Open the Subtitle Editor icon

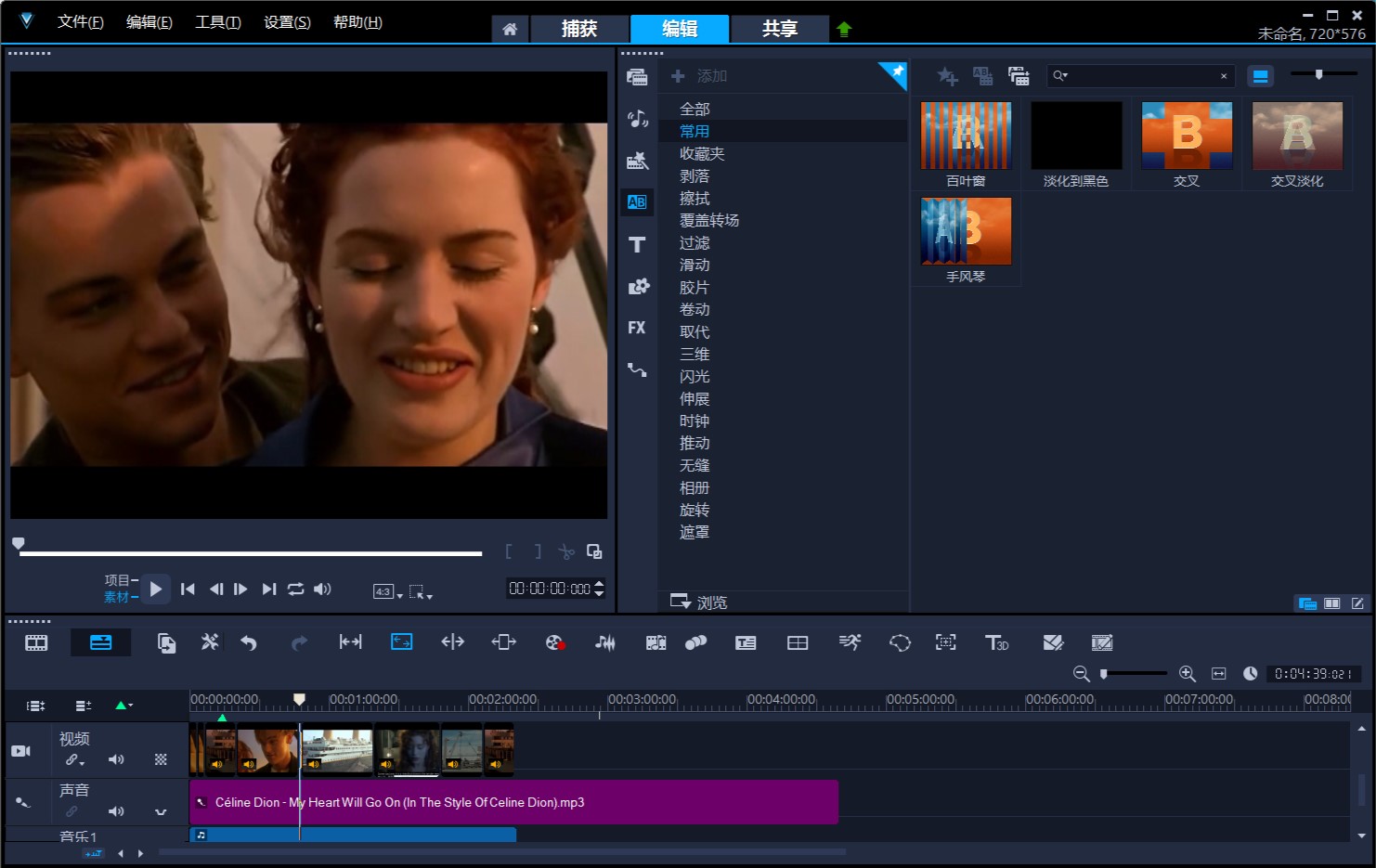click(746, 642)
